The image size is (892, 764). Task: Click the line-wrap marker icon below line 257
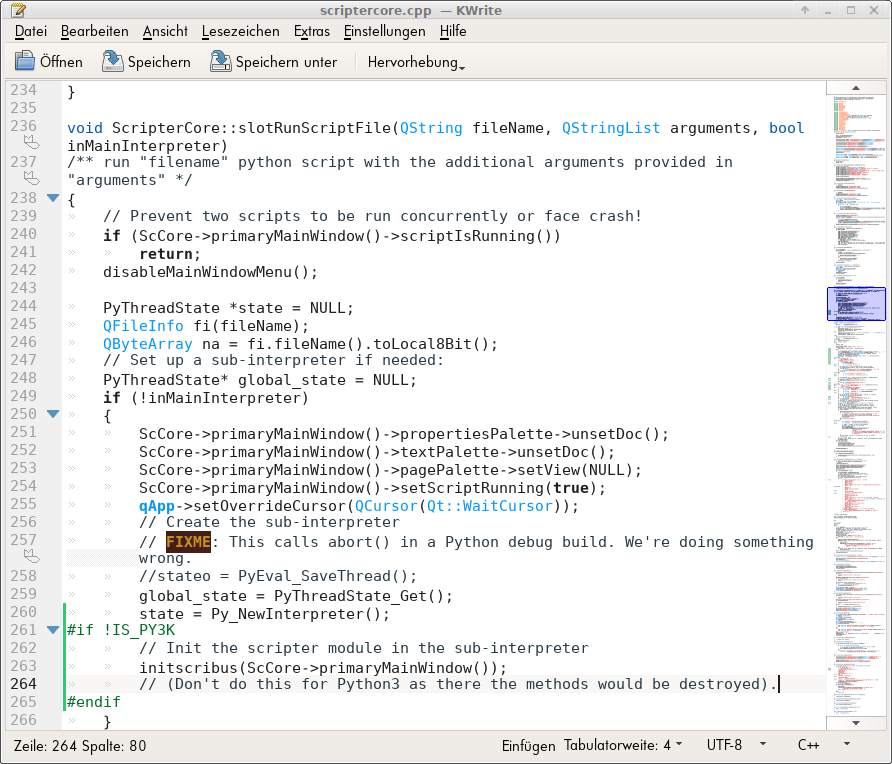[30, 557]
